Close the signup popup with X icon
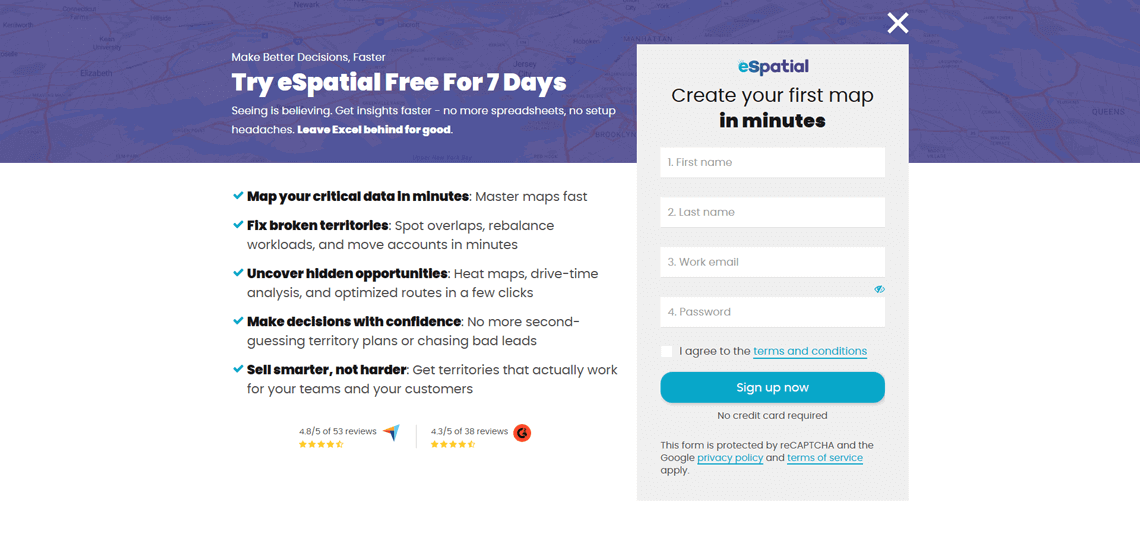Image resolution: width=1140 pixels, height=542 pixels. click(897, 23)
